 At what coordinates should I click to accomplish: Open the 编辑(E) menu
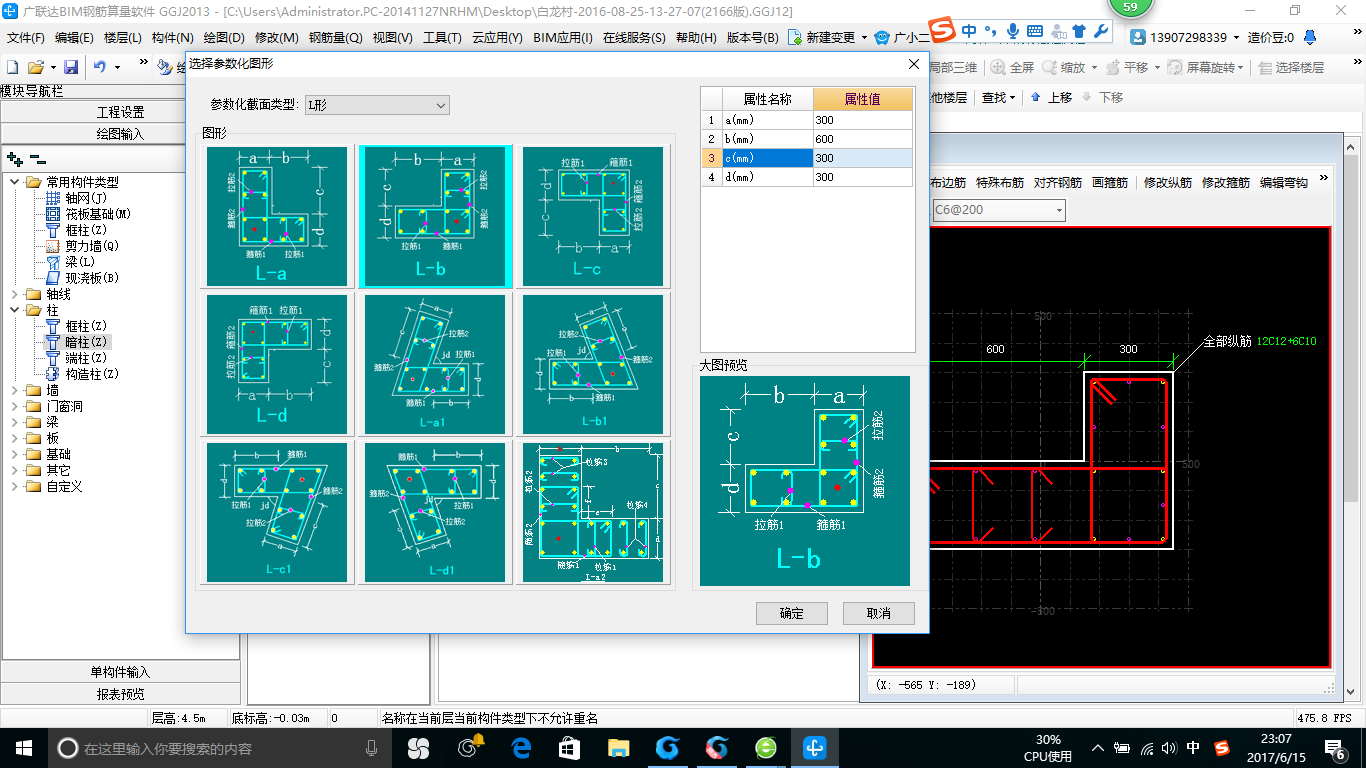(74, 38)
